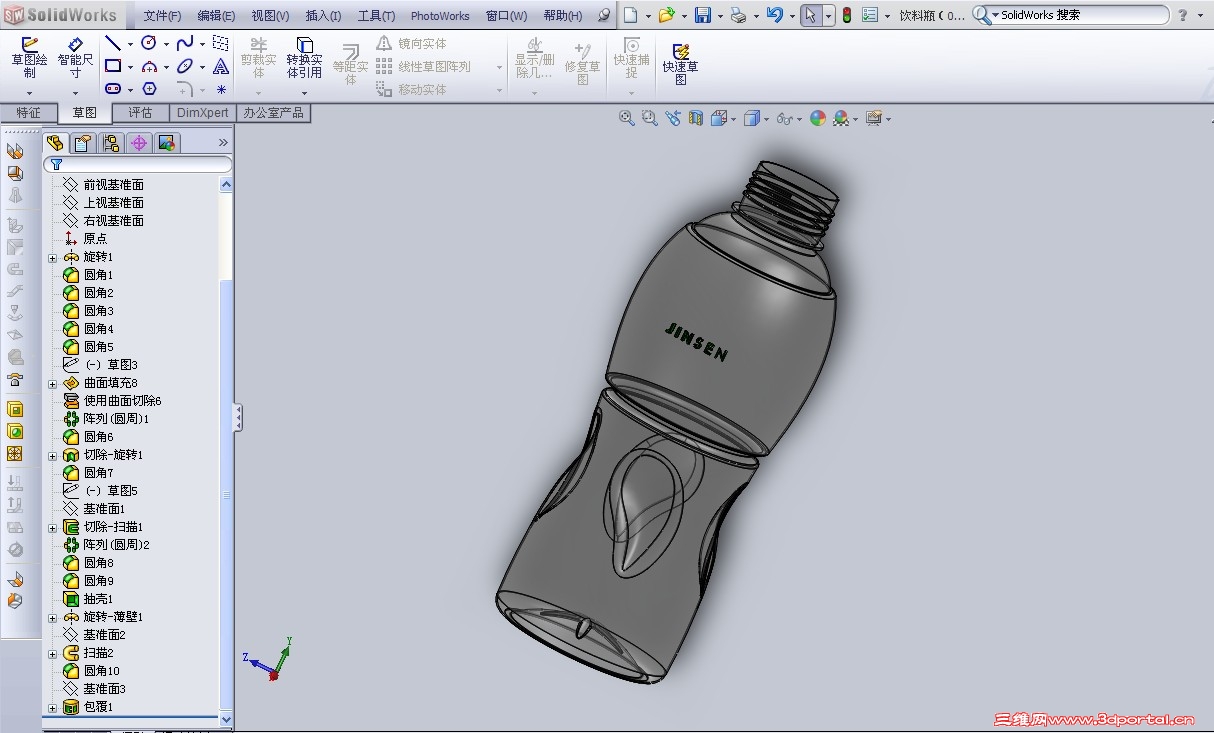Expand the 切除-扫描1 feature node

click(x=52, y=528)
